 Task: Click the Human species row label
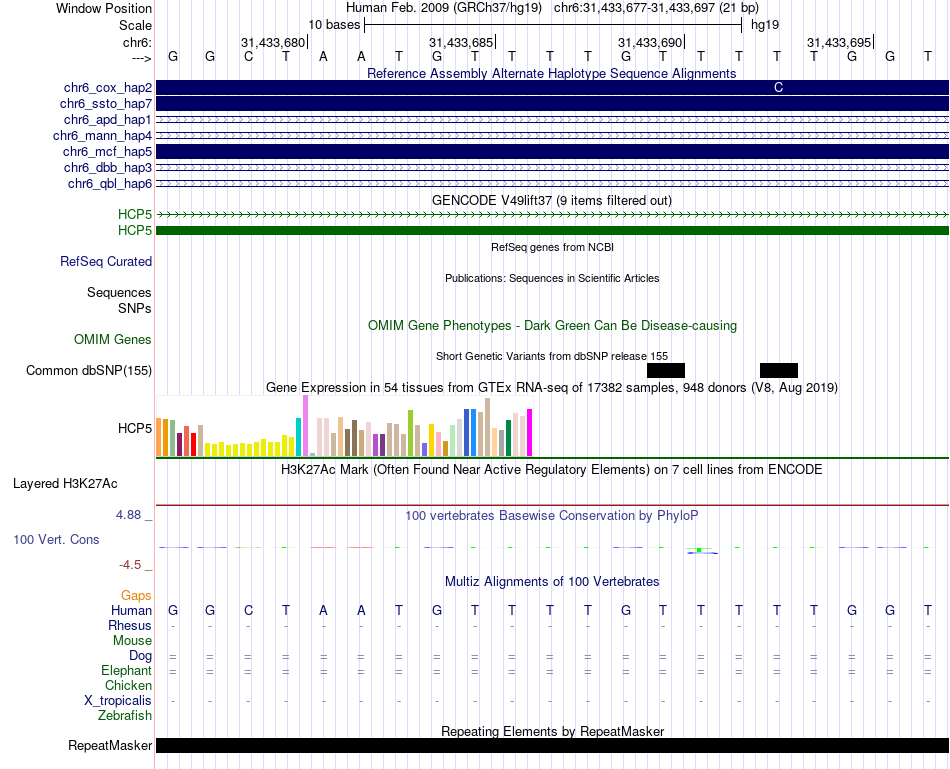coord(131,610)
